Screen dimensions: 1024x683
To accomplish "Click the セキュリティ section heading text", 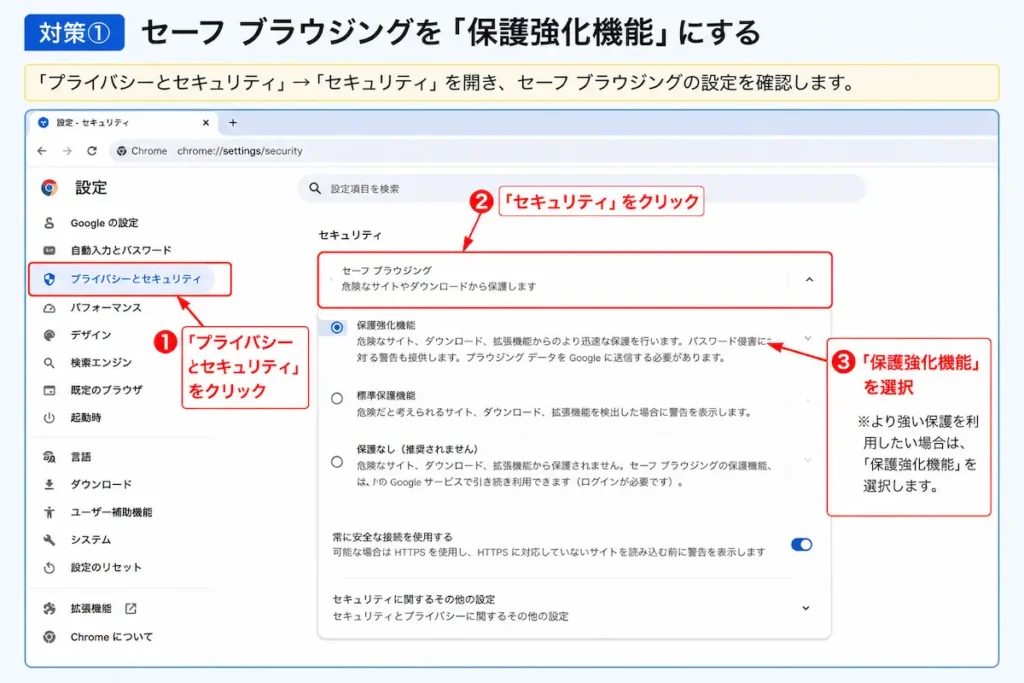I will 350,235.
